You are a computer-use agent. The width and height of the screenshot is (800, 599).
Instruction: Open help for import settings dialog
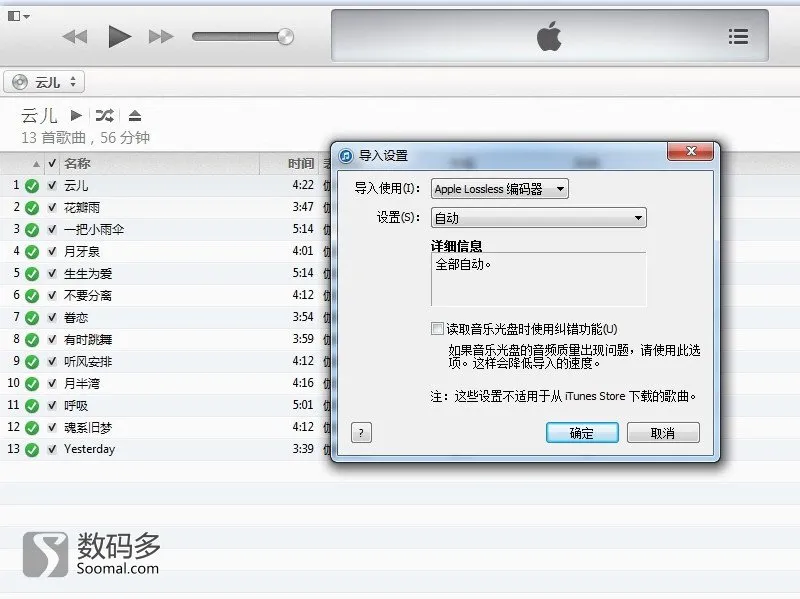[361, 433]
